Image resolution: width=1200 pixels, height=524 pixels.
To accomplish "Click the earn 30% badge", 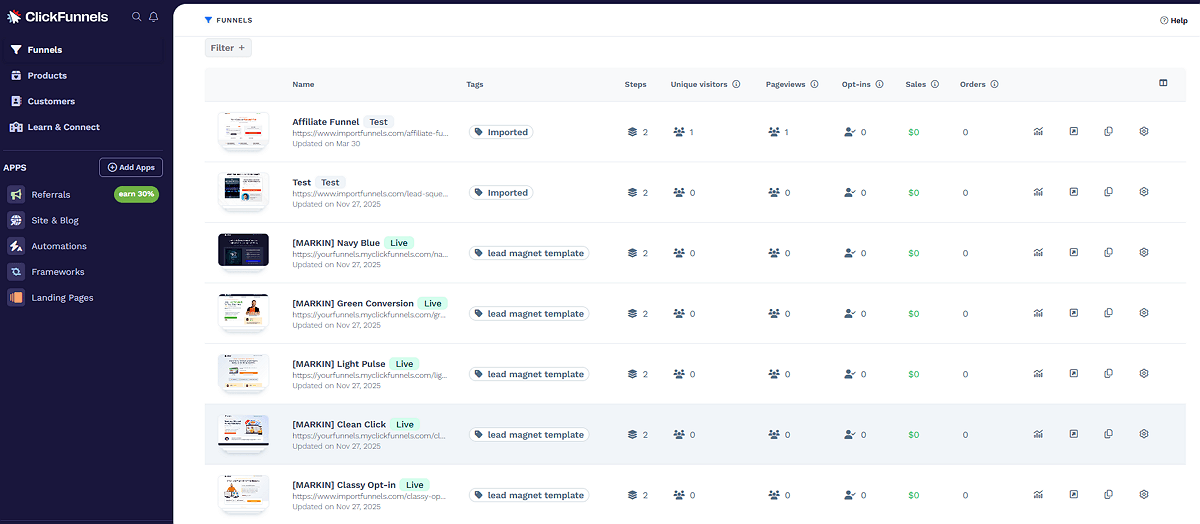I will (x=136, y=194).
